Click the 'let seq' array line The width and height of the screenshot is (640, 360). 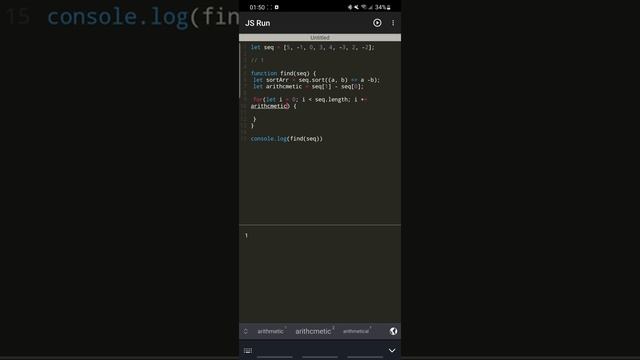pyautogui.click(x=312, y=47)
